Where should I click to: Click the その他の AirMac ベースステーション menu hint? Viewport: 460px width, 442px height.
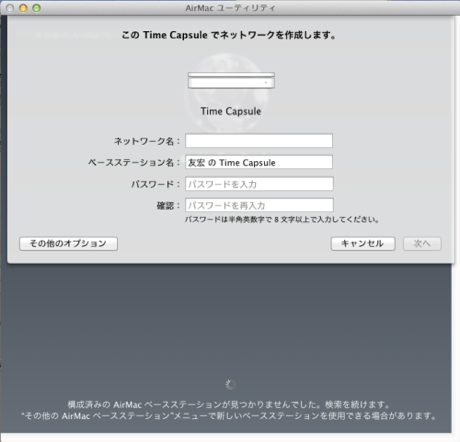click(x=229, y=416)
